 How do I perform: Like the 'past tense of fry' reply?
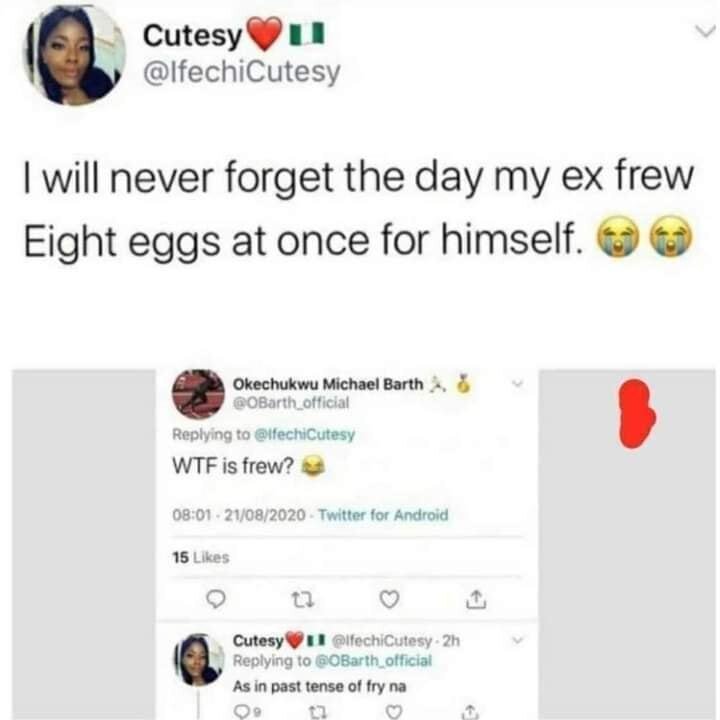click(x=396, y=712)
